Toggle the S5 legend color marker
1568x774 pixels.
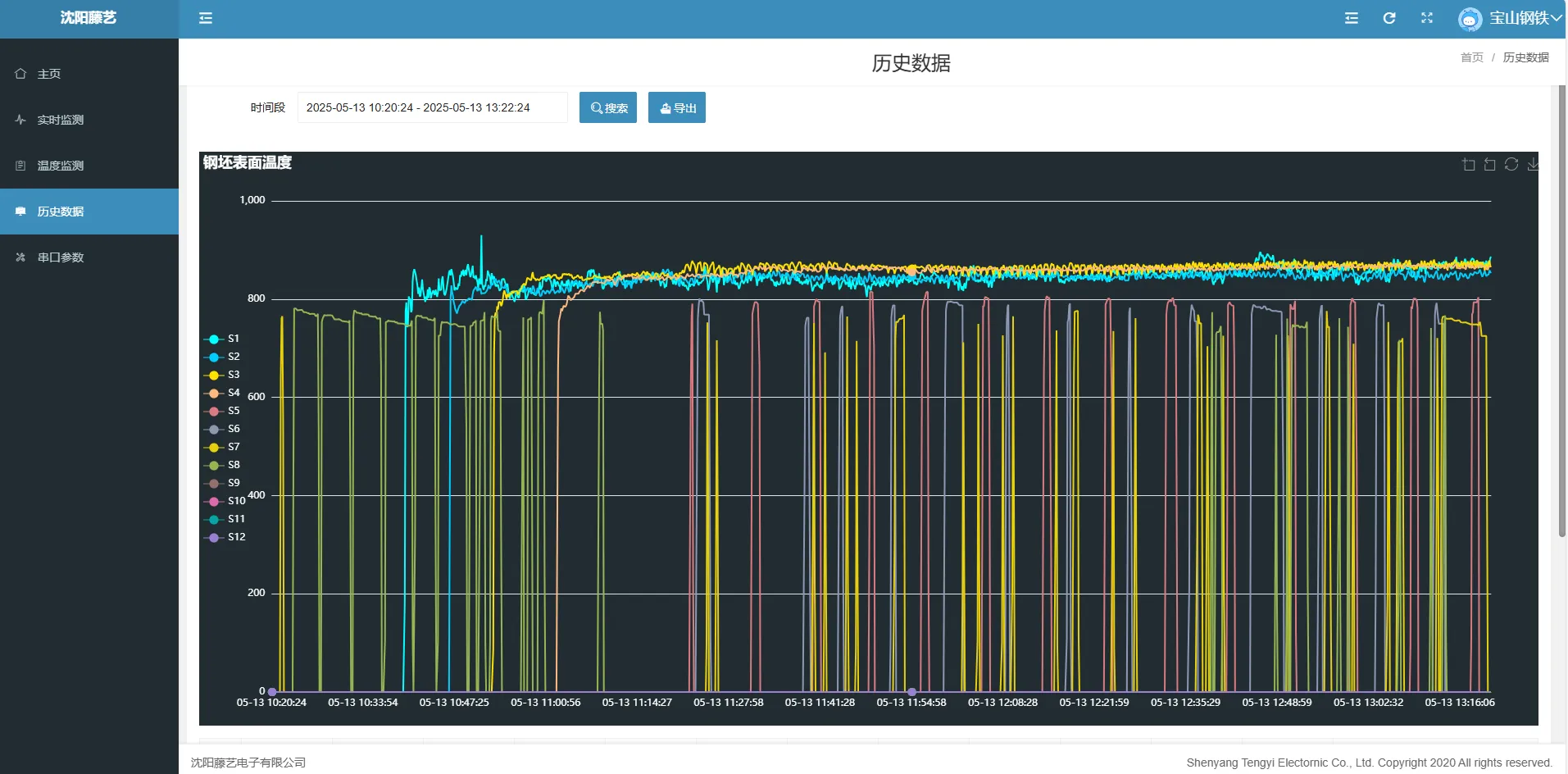[214, 411]
